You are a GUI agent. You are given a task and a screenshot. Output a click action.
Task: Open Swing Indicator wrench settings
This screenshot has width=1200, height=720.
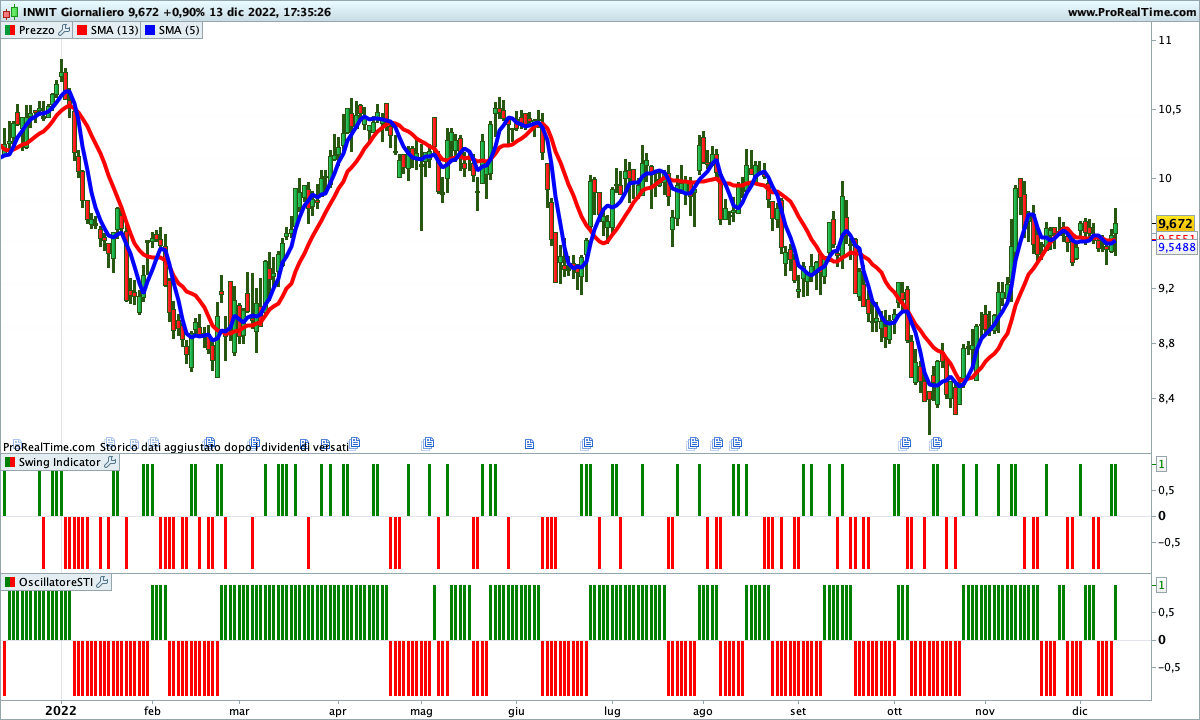click(110, 462)
